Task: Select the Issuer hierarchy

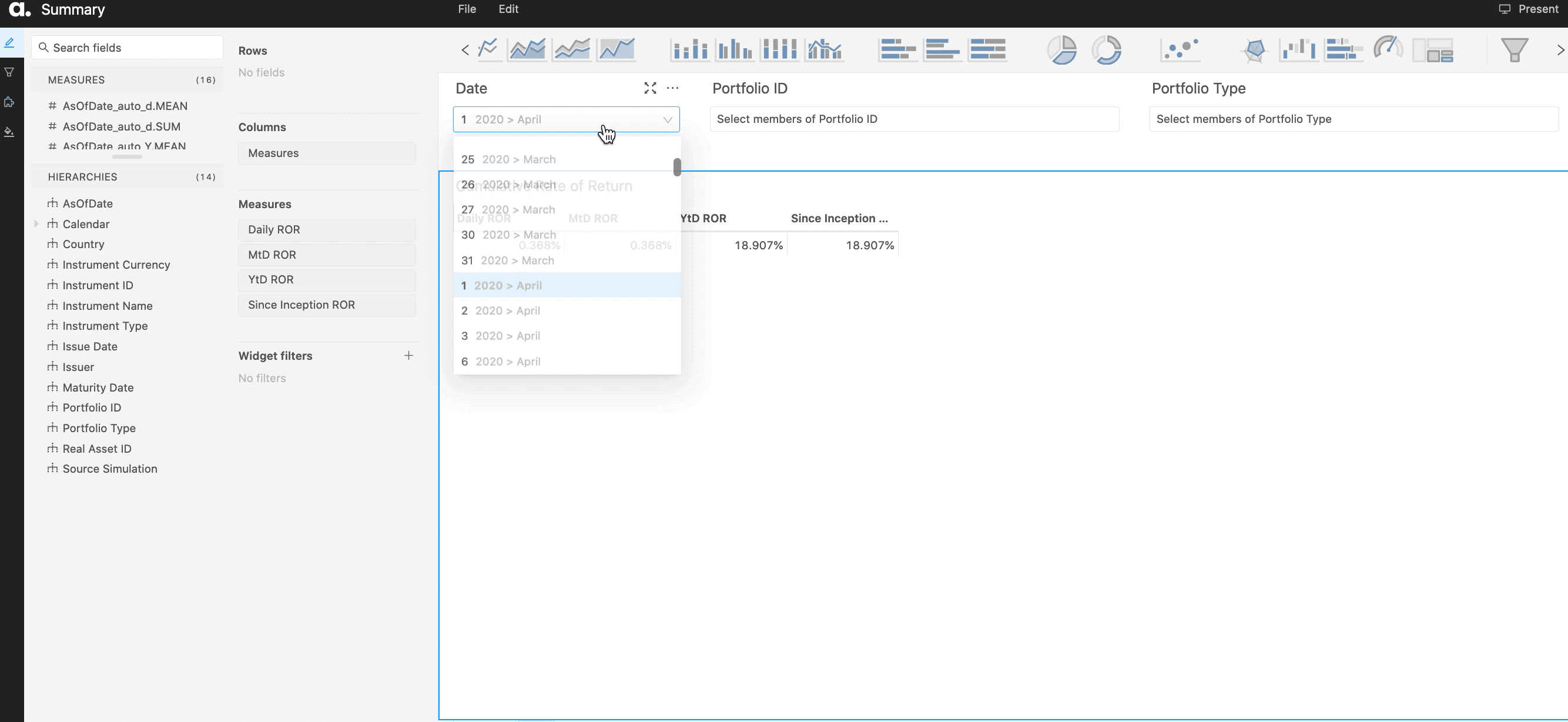Action: [78, 367]
